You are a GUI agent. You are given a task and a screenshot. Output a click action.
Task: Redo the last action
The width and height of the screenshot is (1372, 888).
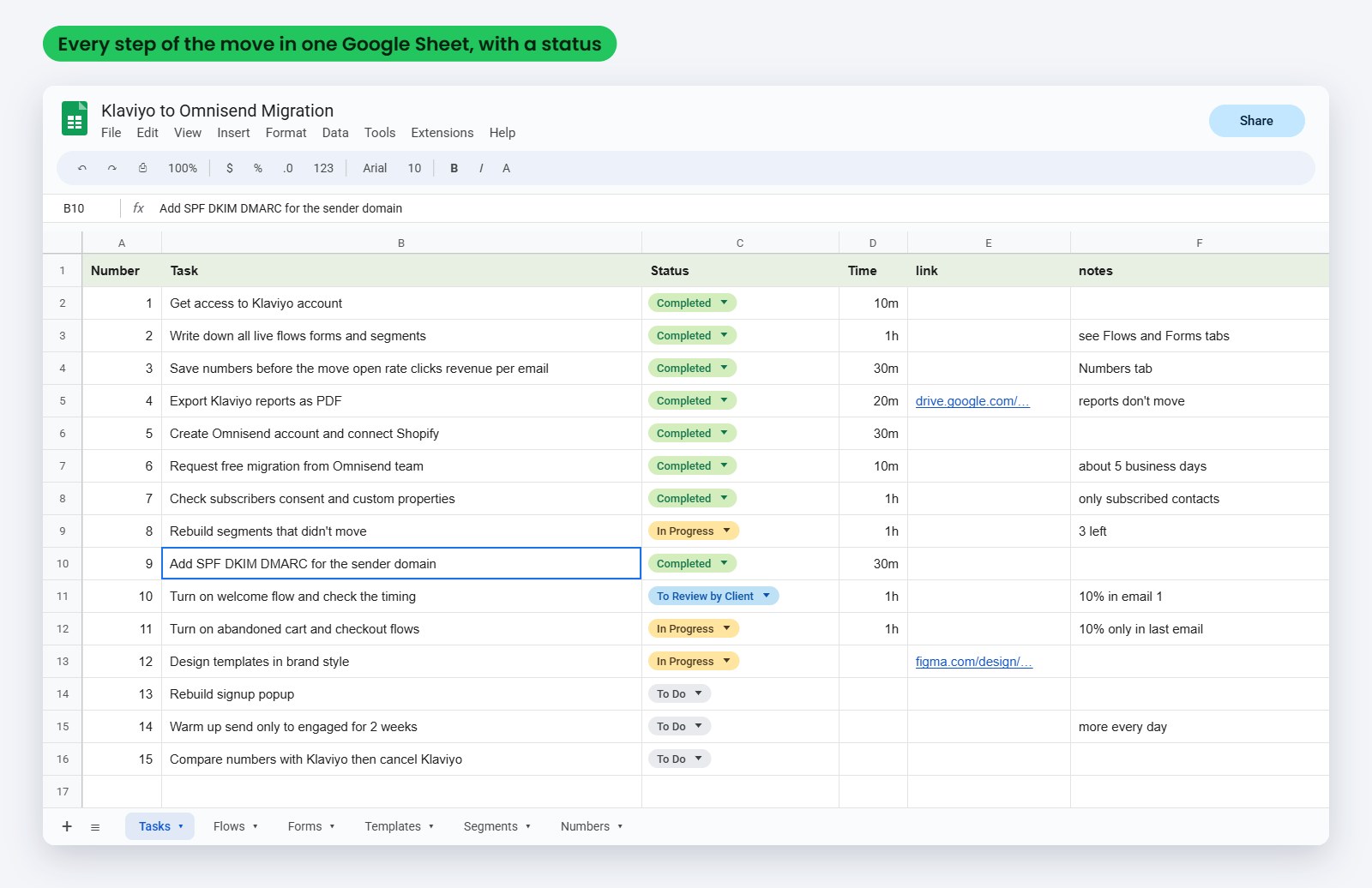point(112,168)
